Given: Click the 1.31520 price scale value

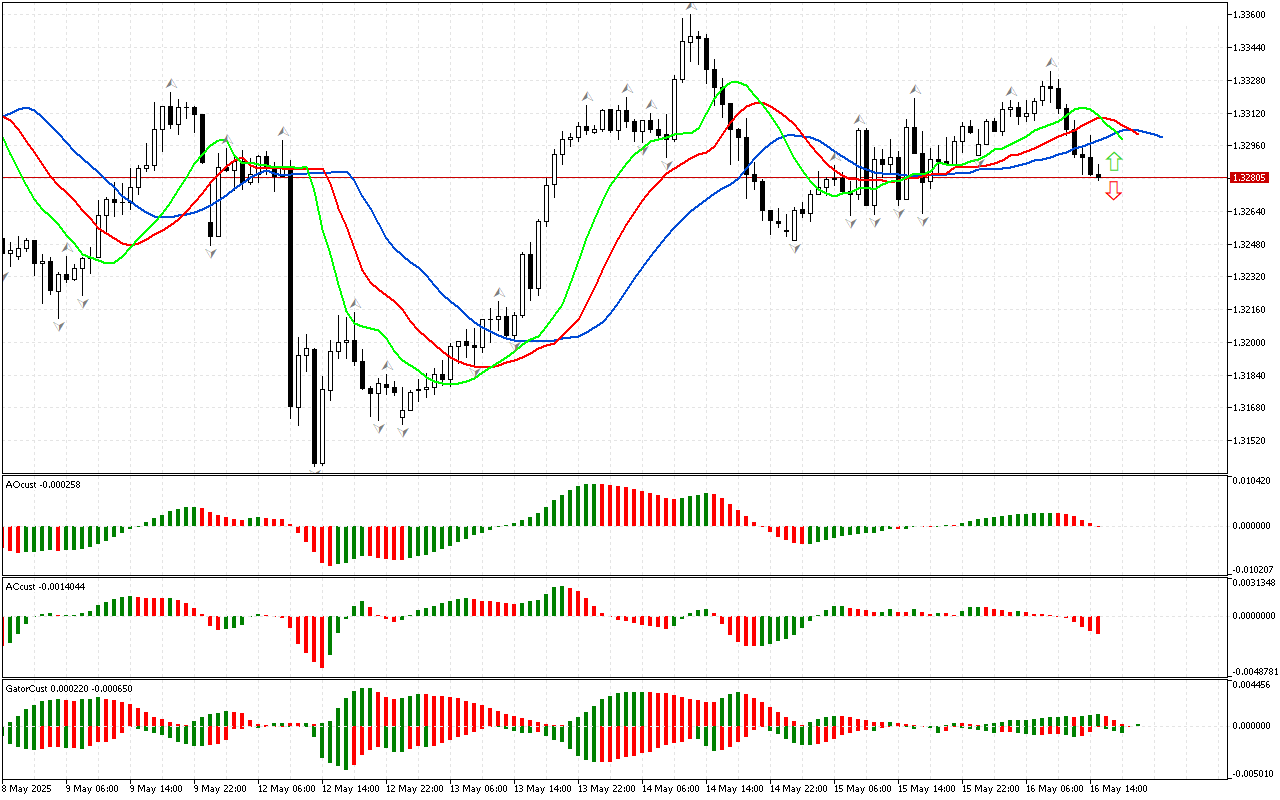Looking at the screenshot, I should (1251, 440).
